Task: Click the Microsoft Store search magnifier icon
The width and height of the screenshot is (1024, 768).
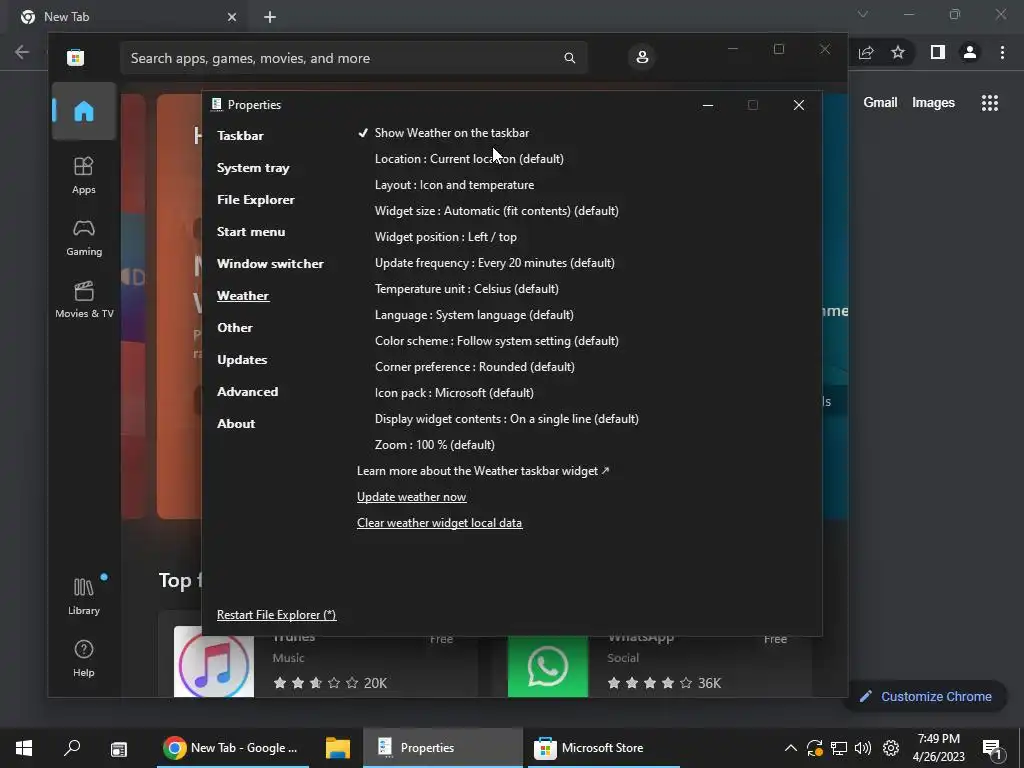Action: [x=569, y=58]
